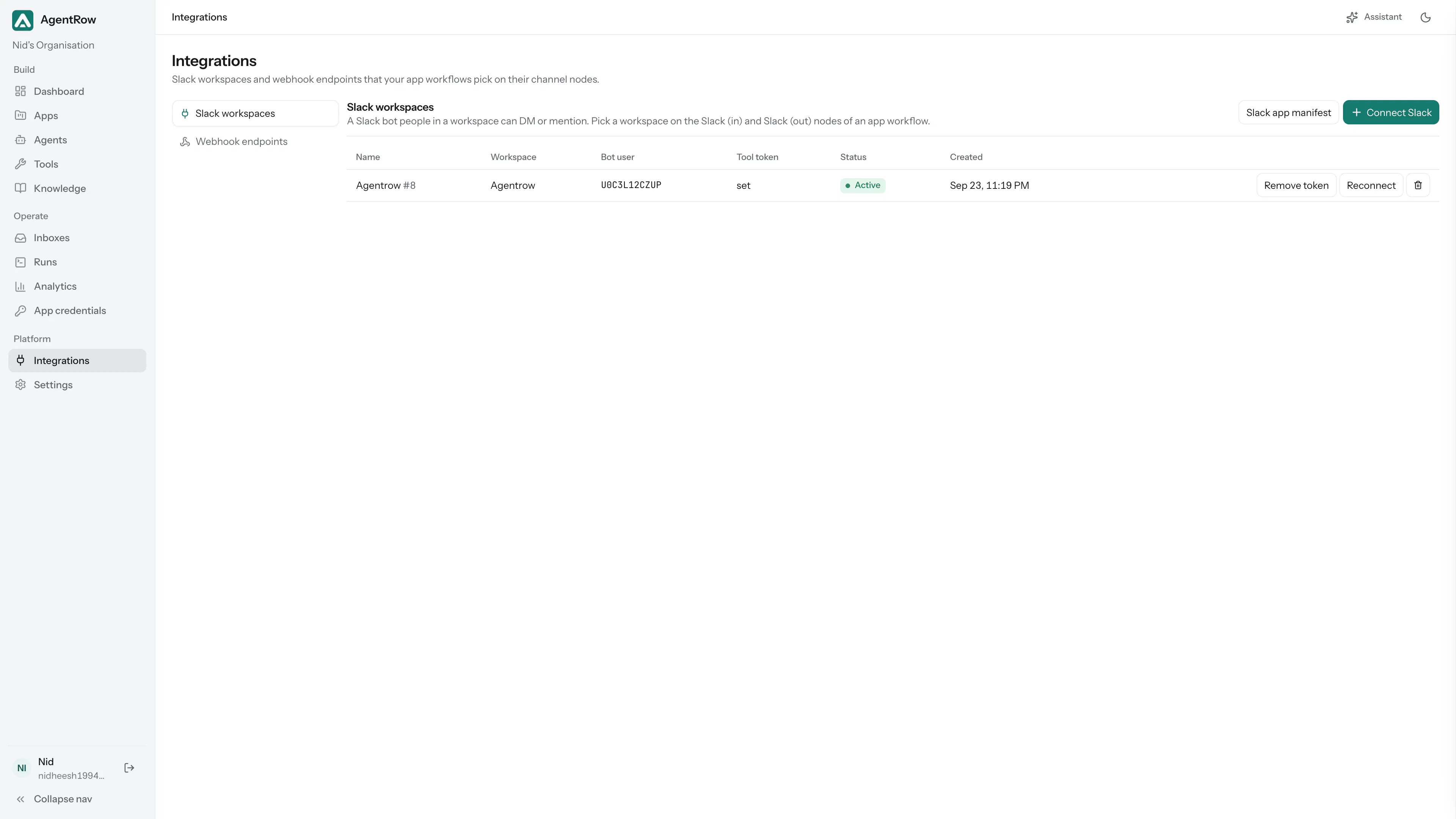Click the Tool token column header

(758, 157)
